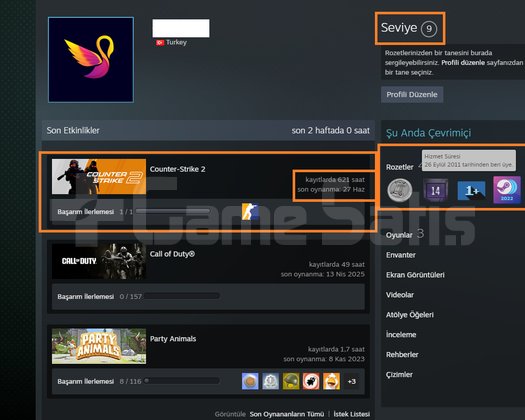
Task: Click first Party Animals achievement icon
Action: [x=250, y=381]
